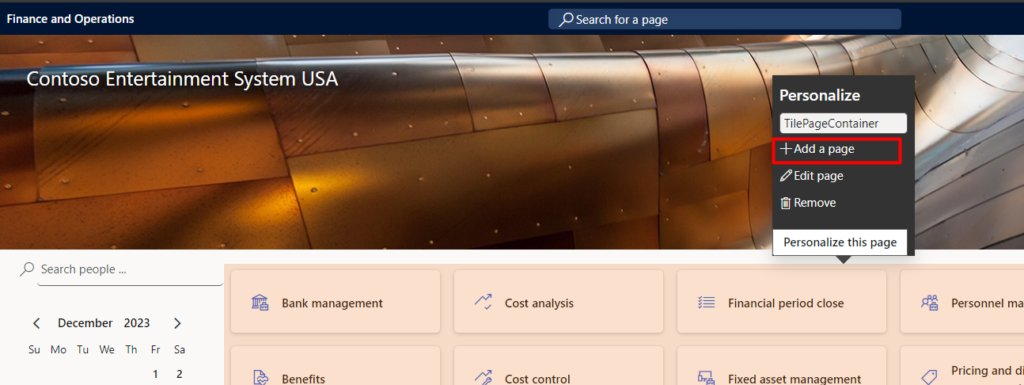Click the Fixed asset management tile icon
The height and width of the screenshot is (385, 1024).
point(706,378)
